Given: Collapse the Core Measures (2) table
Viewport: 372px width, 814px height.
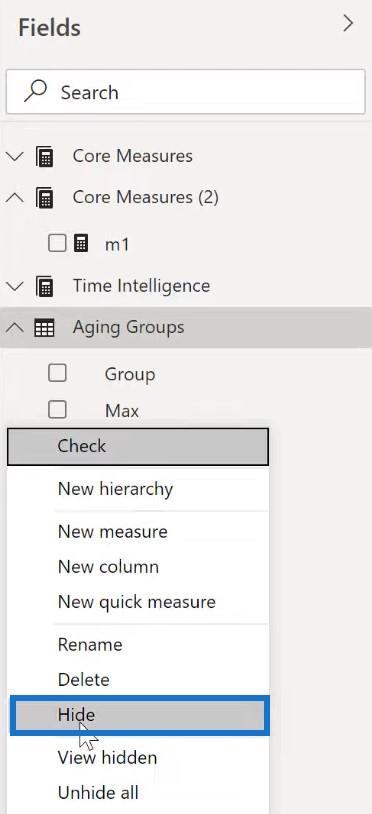Looking at the screenshot, I should tap(16, 197).
